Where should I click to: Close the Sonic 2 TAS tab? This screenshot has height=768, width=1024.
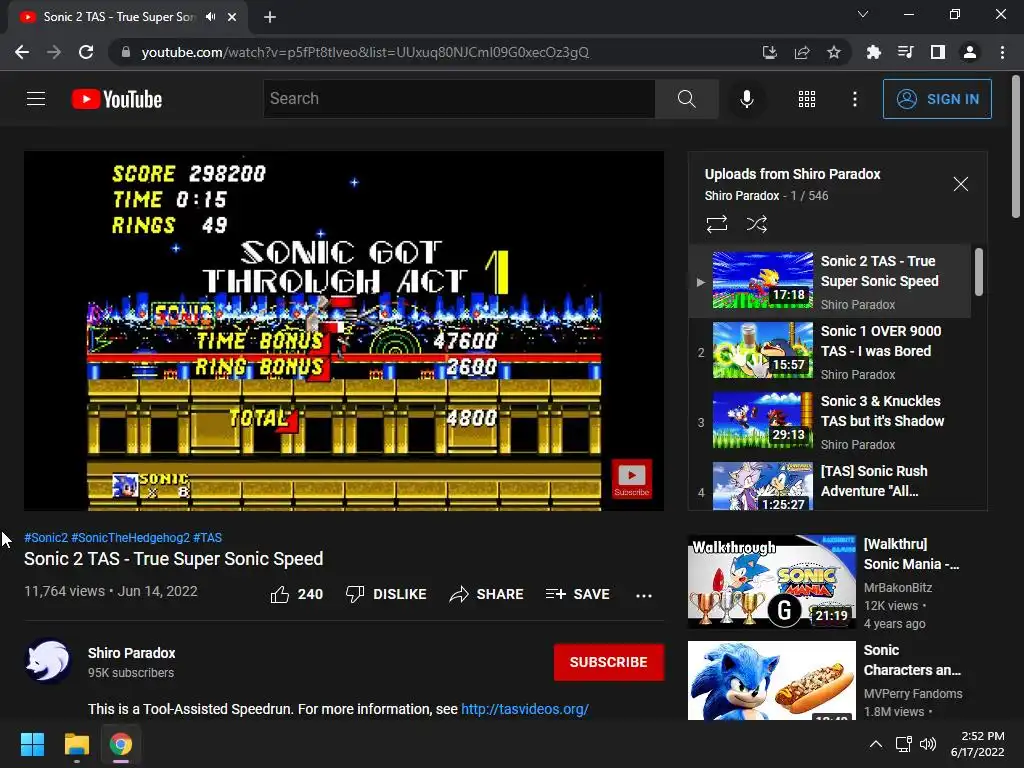coord(232,17)
